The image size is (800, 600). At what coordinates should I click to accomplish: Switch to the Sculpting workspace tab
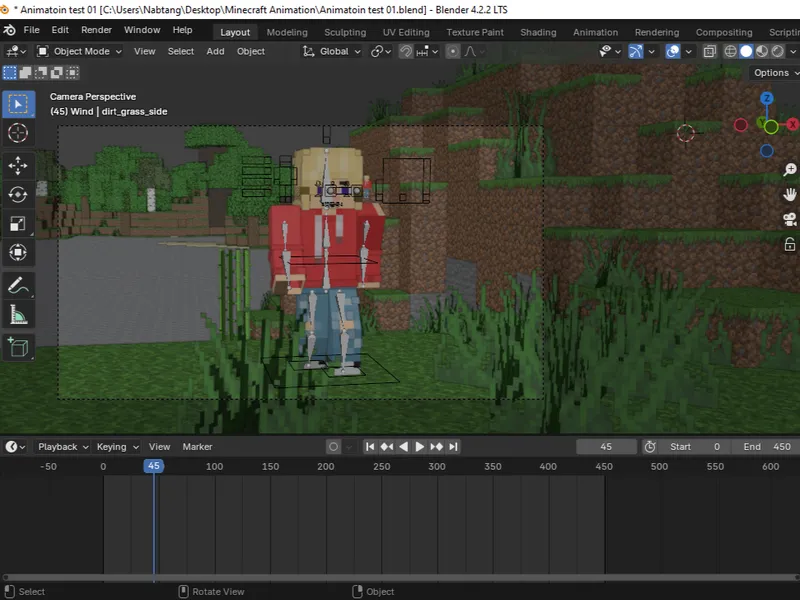[344, 32]
